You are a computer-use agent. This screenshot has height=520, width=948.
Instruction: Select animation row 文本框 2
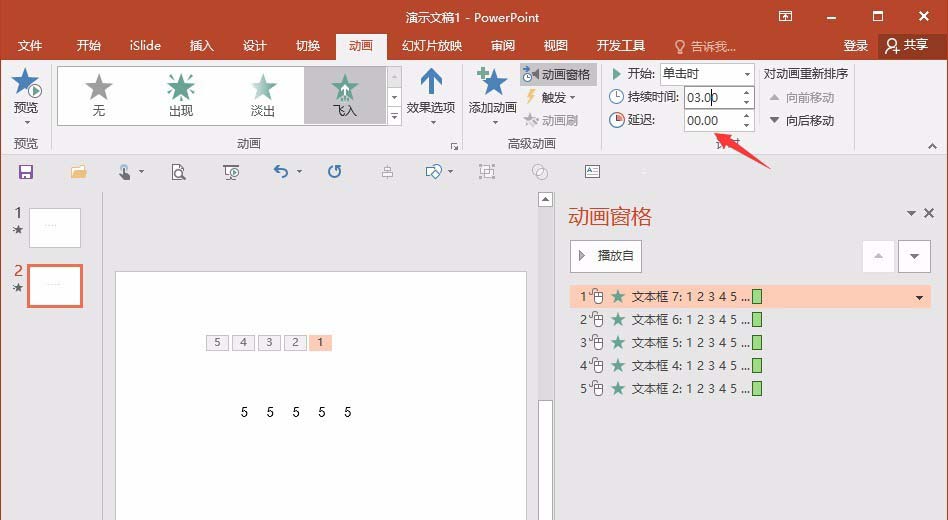coord(750,388)
